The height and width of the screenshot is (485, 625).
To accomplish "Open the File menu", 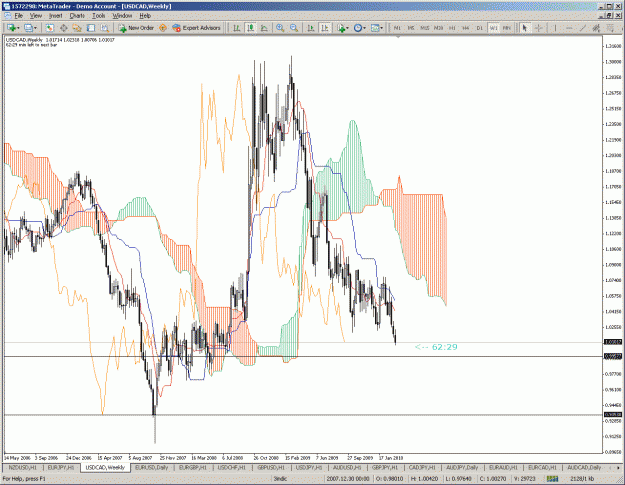I will click(19, 16).
